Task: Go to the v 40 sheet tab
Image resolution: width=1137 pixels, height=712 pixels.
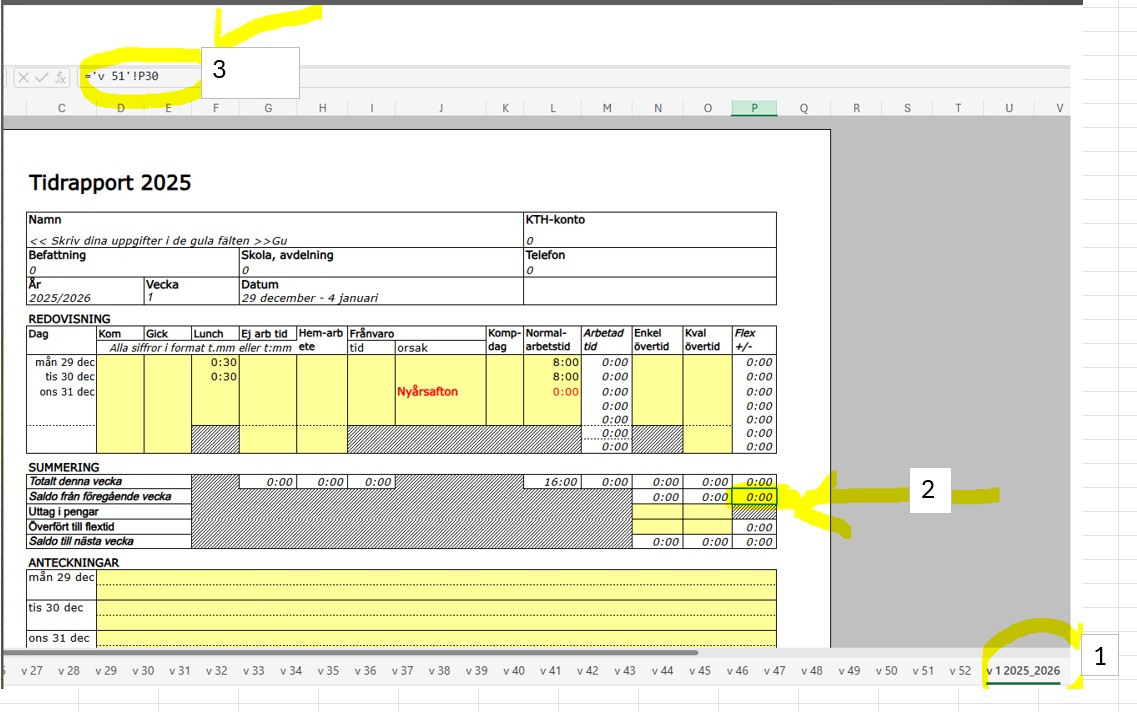Action: pos(514,671)
